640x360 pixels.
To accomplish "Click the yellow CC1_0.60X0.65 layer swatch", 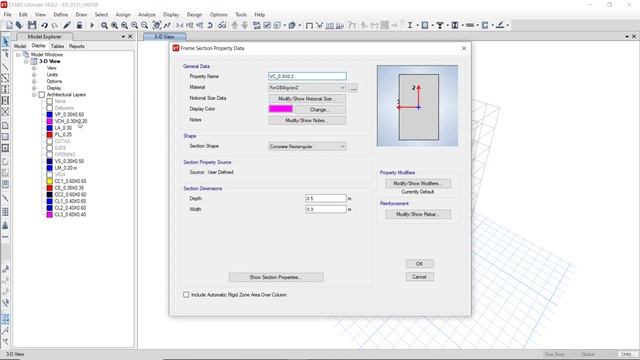I will click(x=49, y=181).
